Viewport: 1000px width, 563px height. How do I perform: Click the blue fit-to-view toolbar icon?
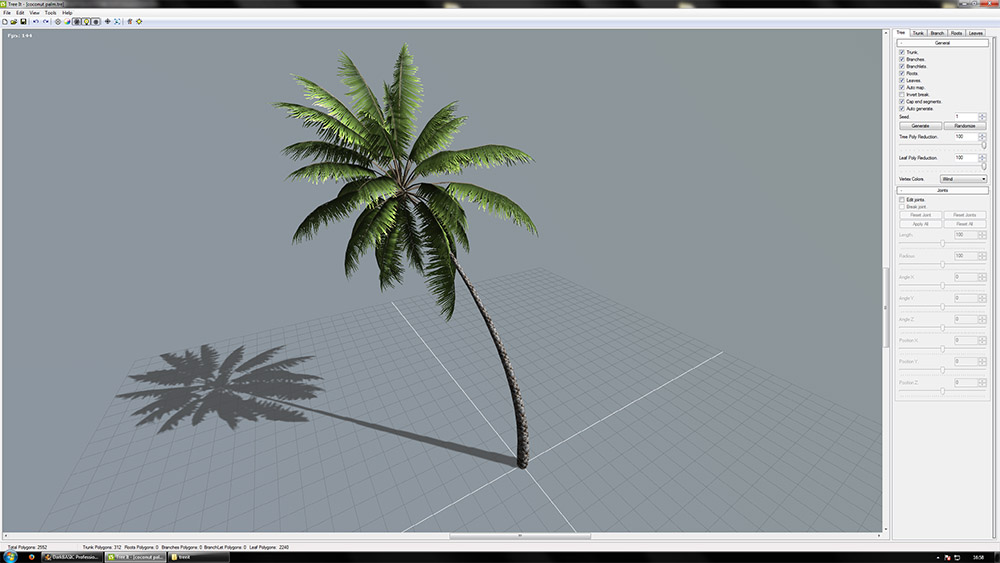point(117,22)
